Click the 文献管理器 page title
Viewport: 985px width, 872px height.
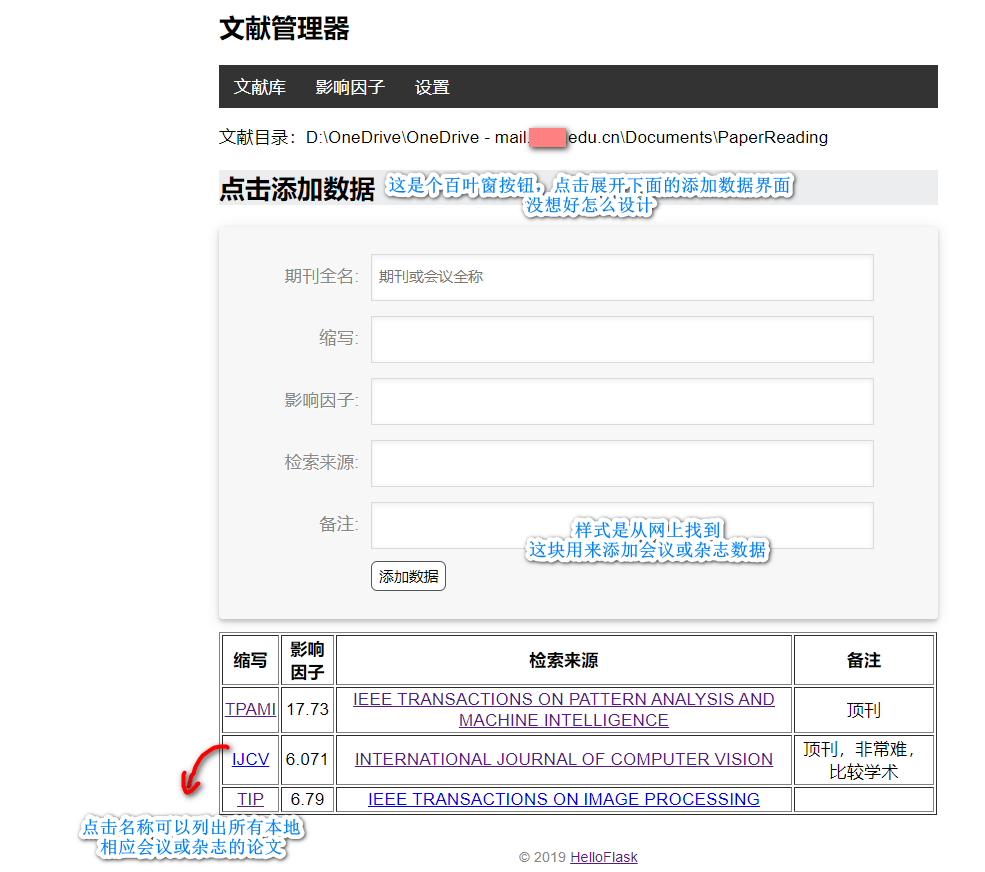(x=284, y=29)
